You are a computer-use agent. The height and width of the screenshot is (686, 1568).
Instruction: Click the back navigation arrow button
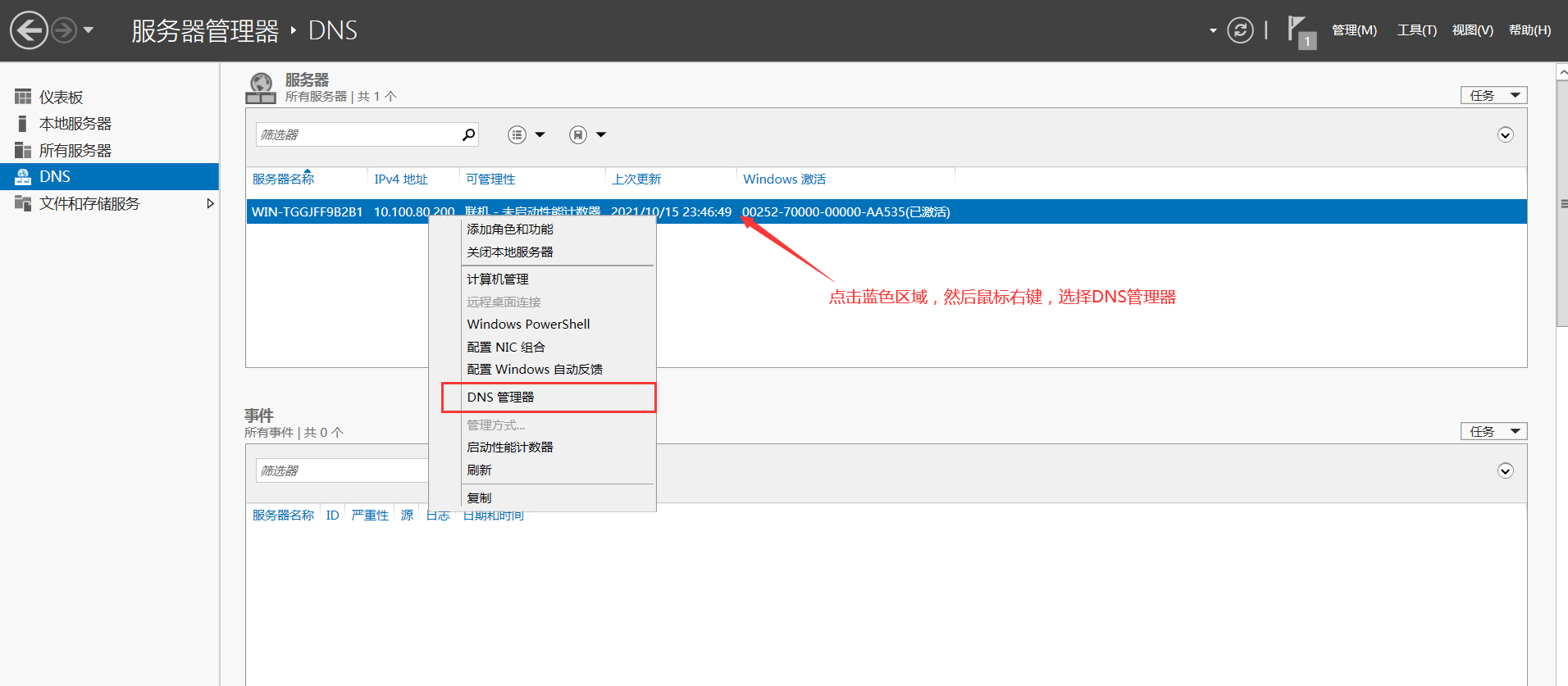click(29, 31)
